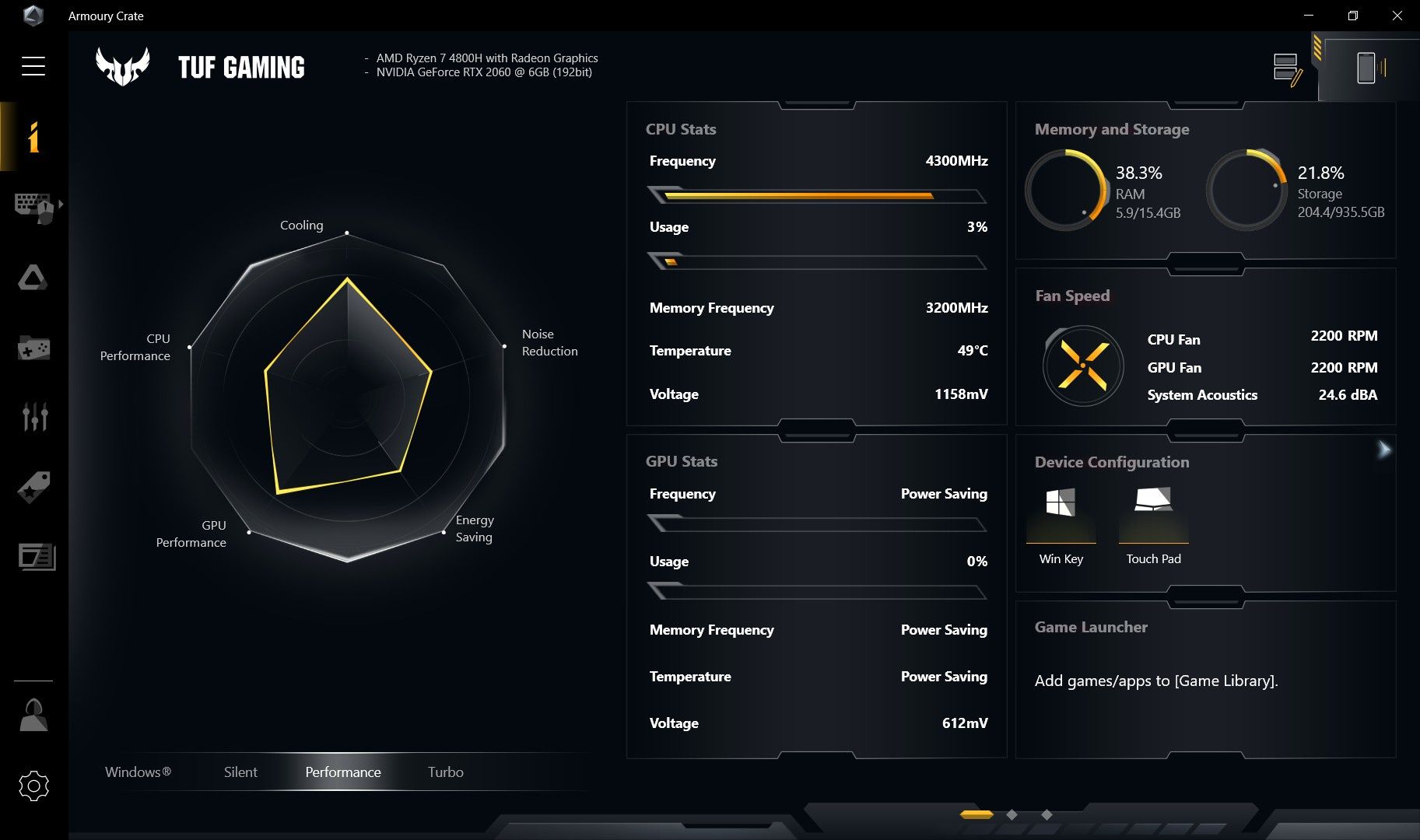Click the System Acoustics 24.6 dBA value
The width and height of the screenshot is (1420, 840).
[1348, 395]
